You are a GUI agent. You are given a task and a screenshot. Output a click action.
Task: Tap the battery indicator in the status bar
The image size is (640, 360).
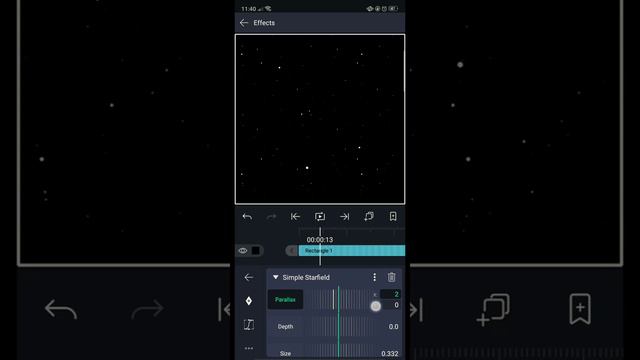click(x=393, y=9)
